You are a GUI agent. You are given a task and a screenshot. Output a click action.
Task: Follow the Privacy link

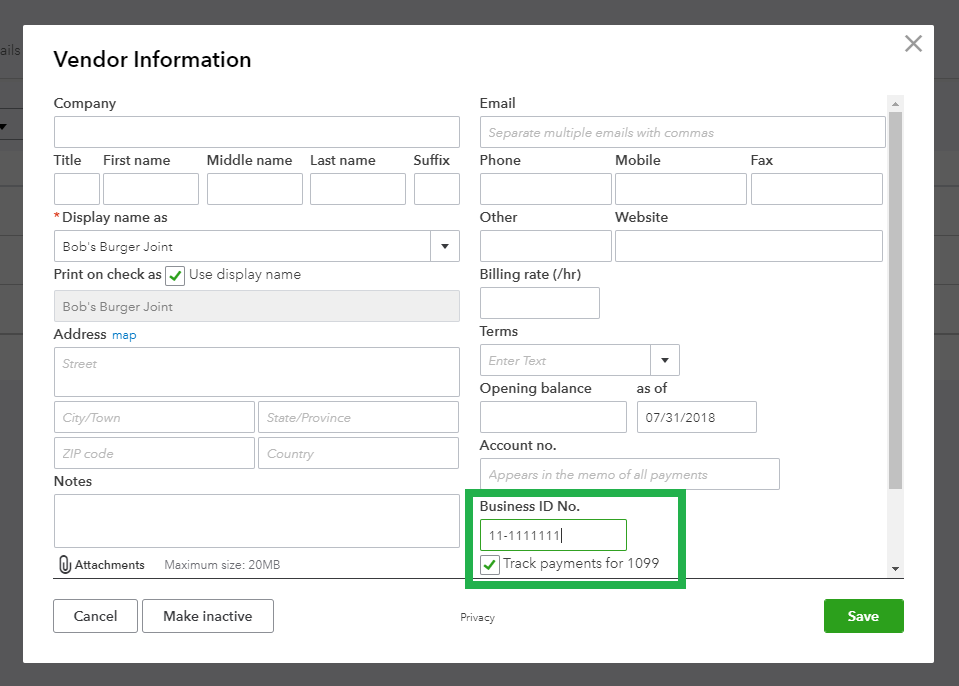(477, 617)
